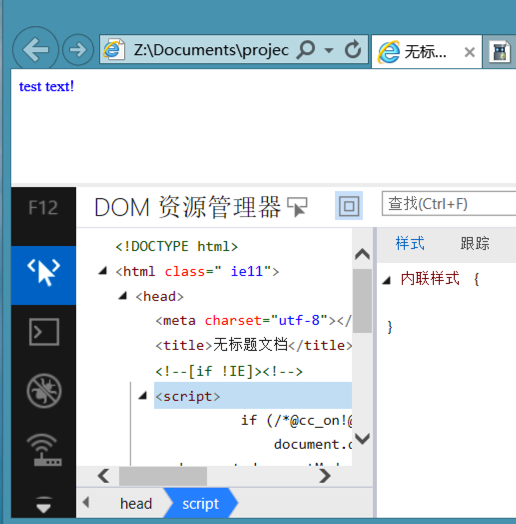The image size is (516, 524).
Task: Open address bar autocomplete dropdown arrow
Action: click(x=329, y=50)
